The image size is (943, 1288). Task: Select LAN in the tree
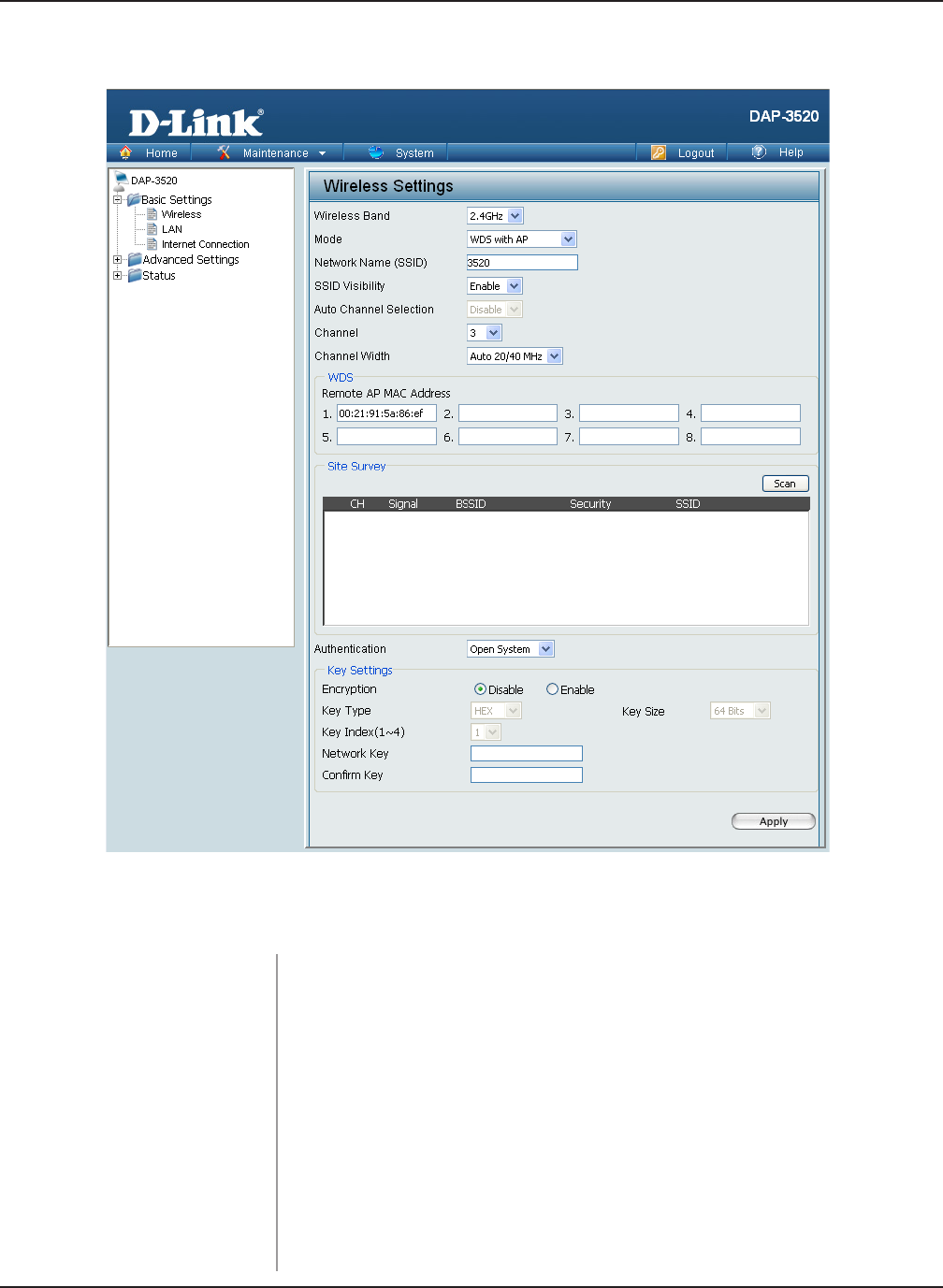coord(172,229)
